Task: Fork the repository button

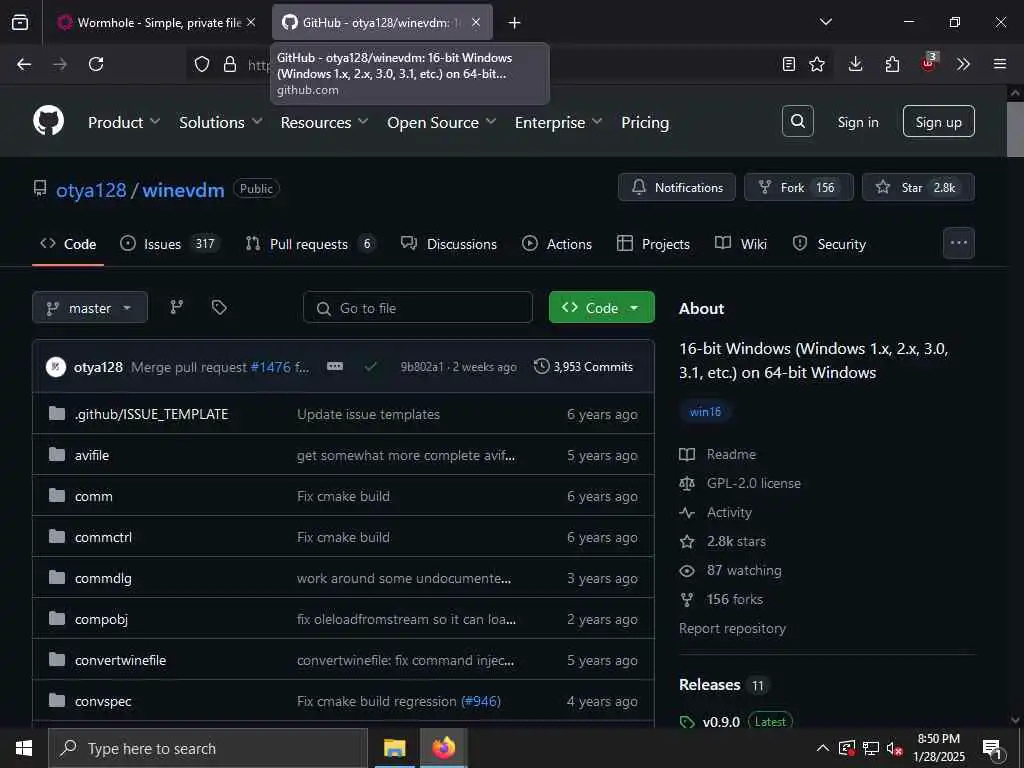Action: pos(798,187)
